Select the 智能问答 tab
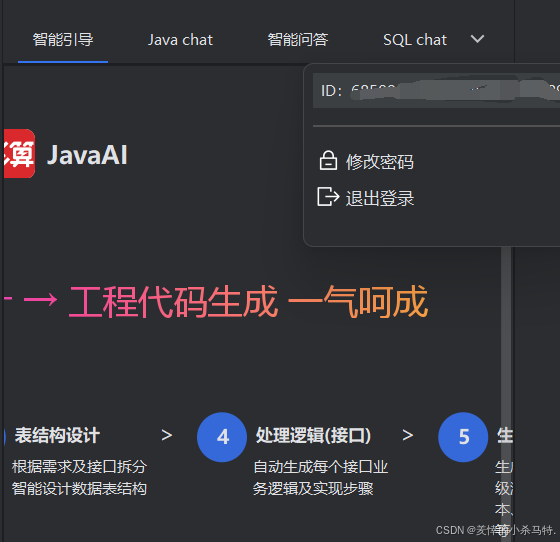 click(298, 40)
